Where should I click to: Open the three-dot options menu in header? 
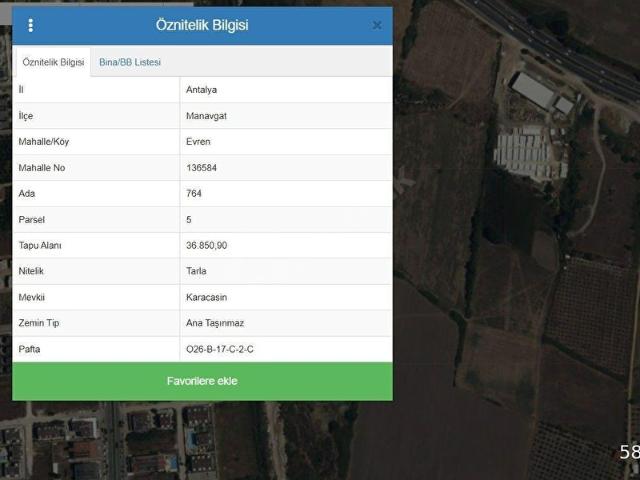[31, 25]
